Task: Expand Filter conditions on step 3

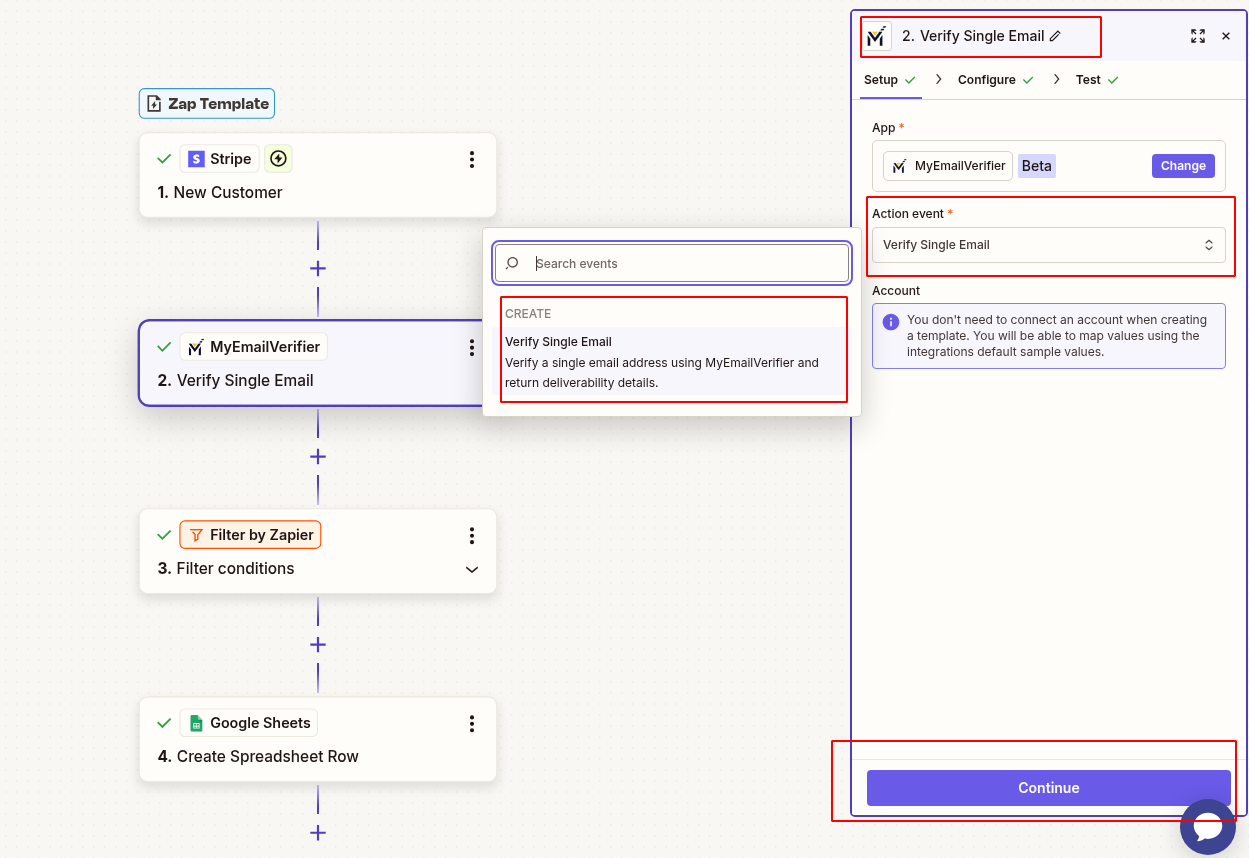Action: (471, 569)
